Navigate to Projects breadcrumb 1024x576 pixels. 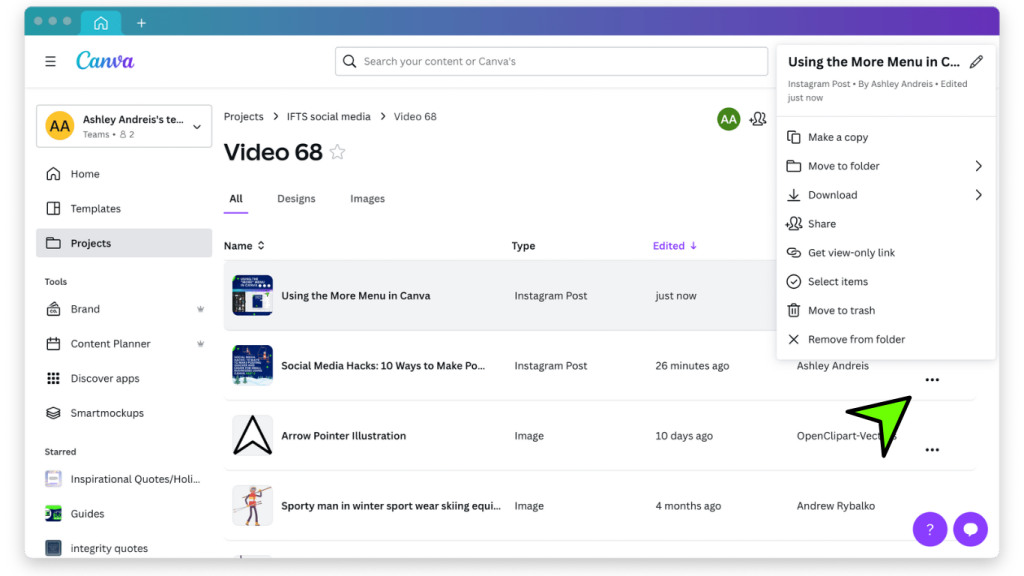tap(244, 116)
